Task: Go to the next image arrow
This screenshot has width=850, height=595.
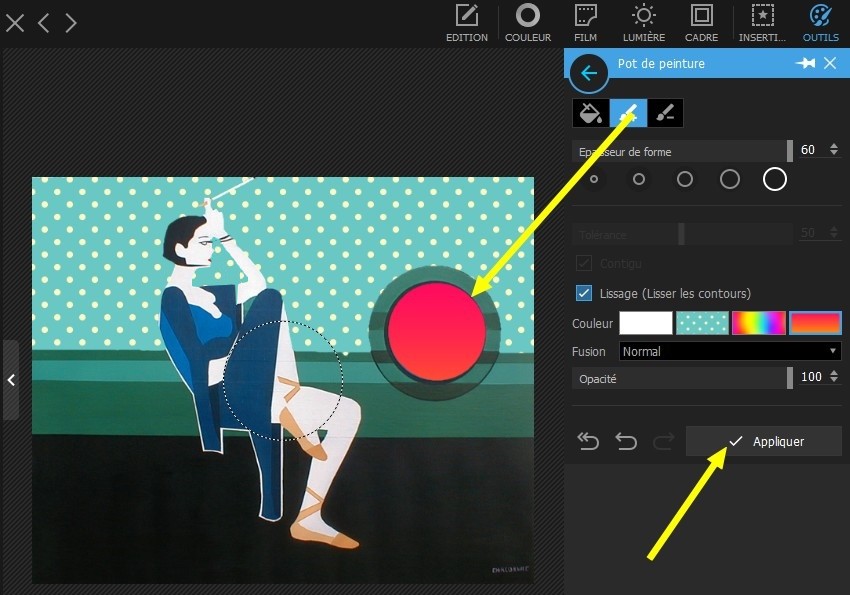Action: [70, 23]
